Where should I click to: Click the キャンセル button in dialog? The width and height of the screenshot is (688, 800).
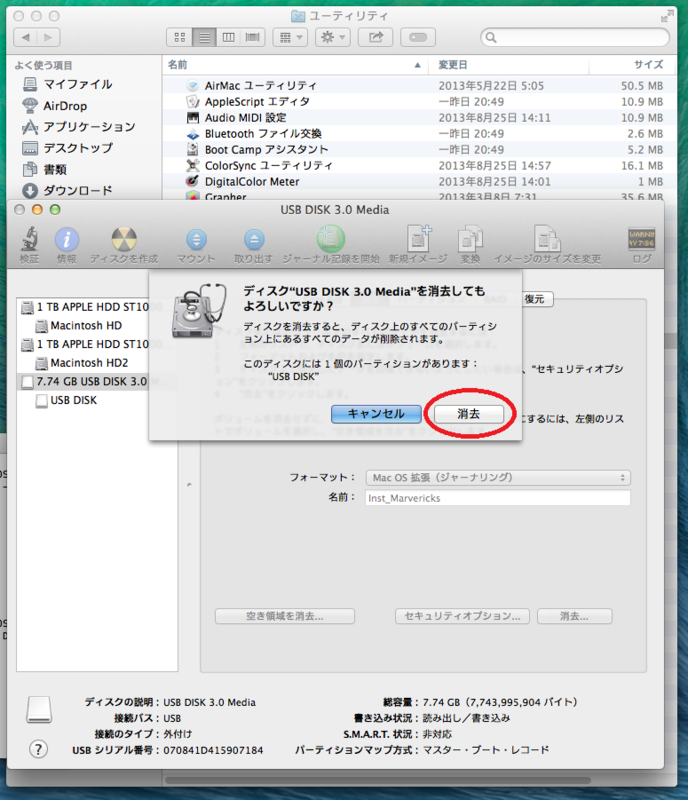[x=376, y=414]
